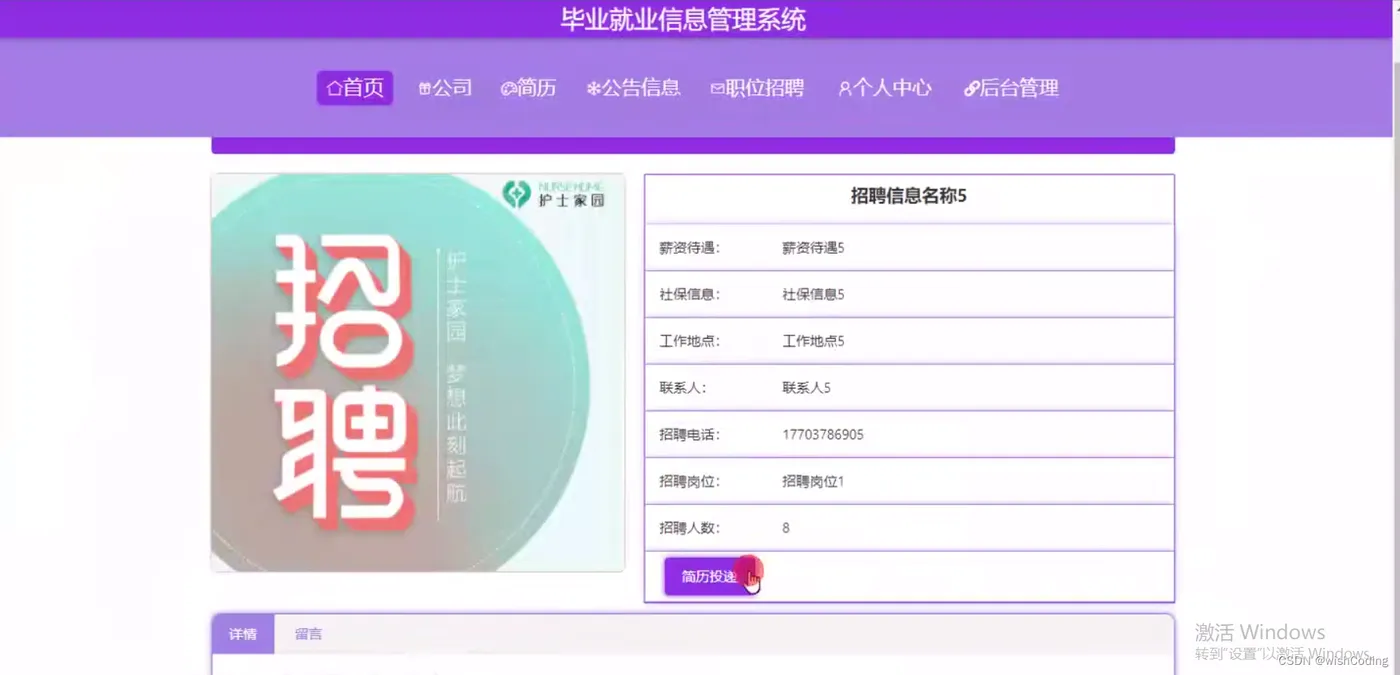1400x675 pixels.
Task: Click the 招聘人数 value 8
Action: coord(786,528)
